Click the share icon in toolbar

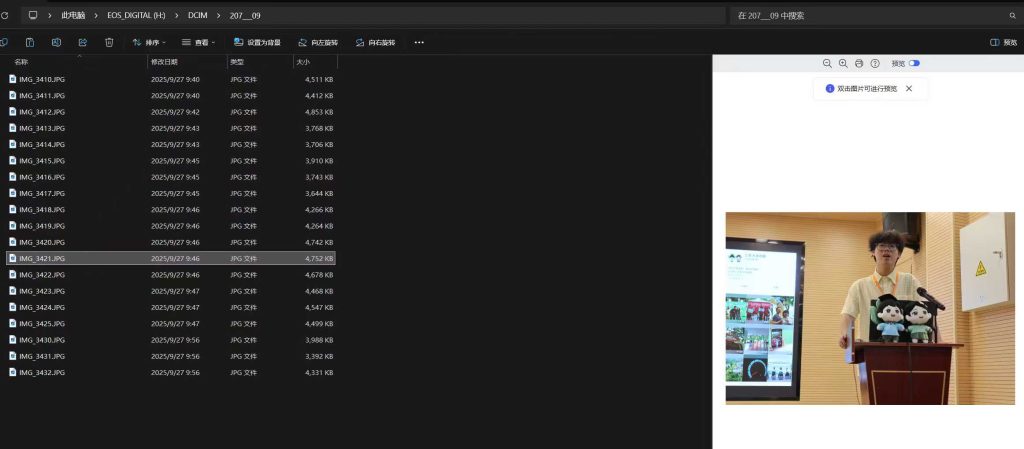pyautogui.click(x=82, y=42)
